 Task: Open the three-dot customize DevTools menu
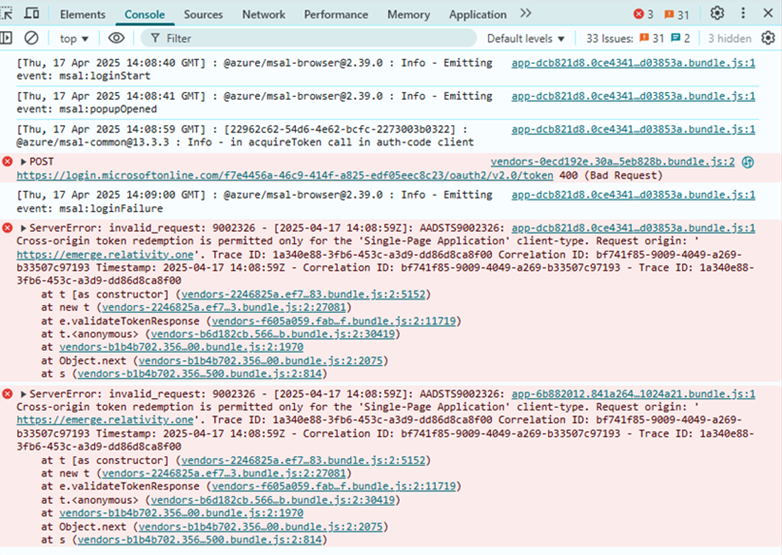pos(743,13)
